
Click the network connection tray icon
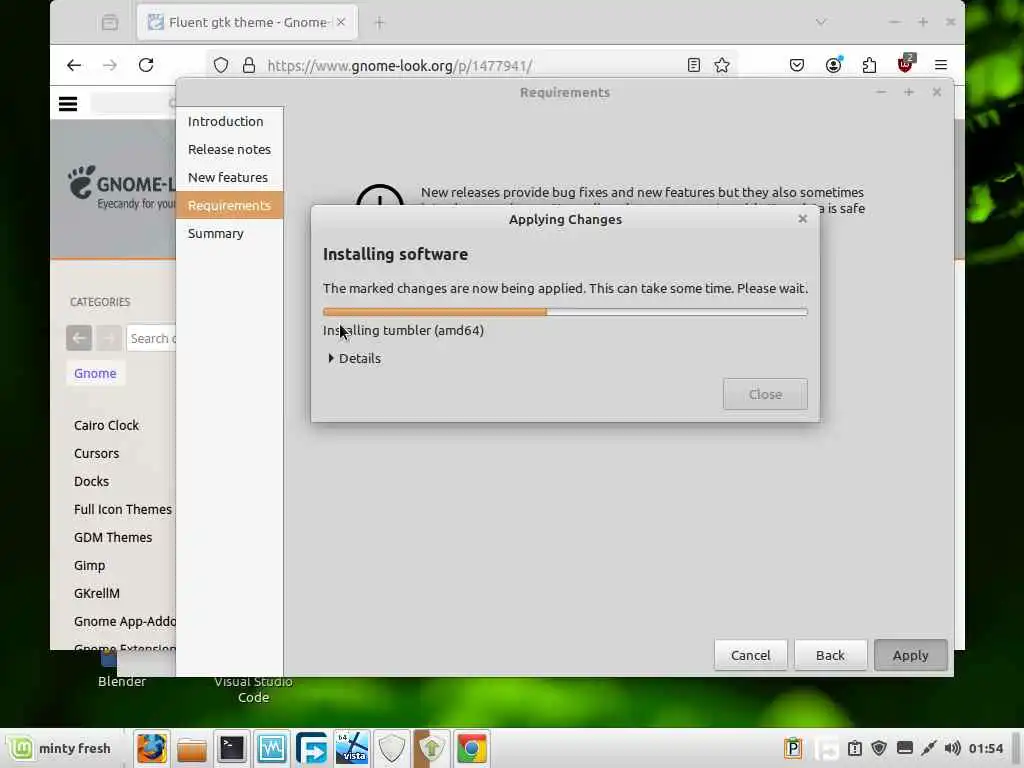(928, 748)
